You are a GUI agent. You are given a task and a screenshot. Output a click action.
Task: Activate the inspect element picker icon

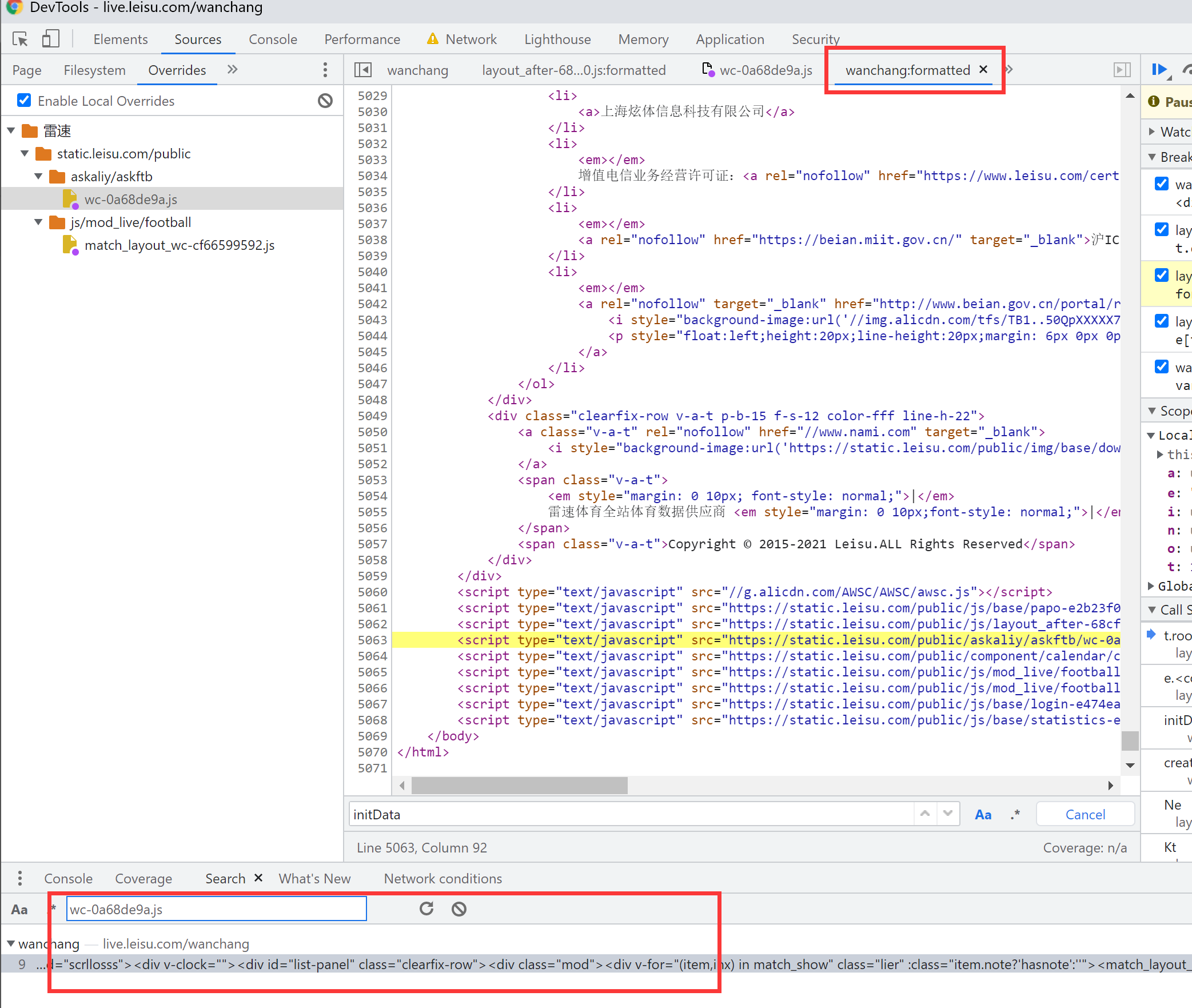(x=21, y=39)
